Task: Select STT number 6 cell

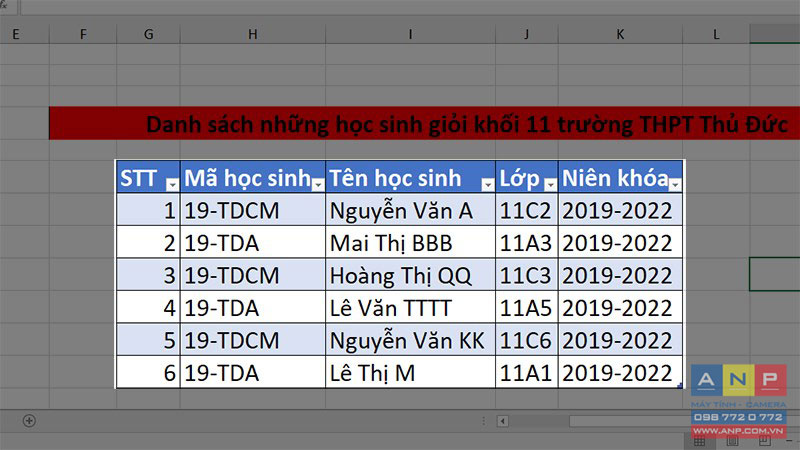Action: coord(148,372)
